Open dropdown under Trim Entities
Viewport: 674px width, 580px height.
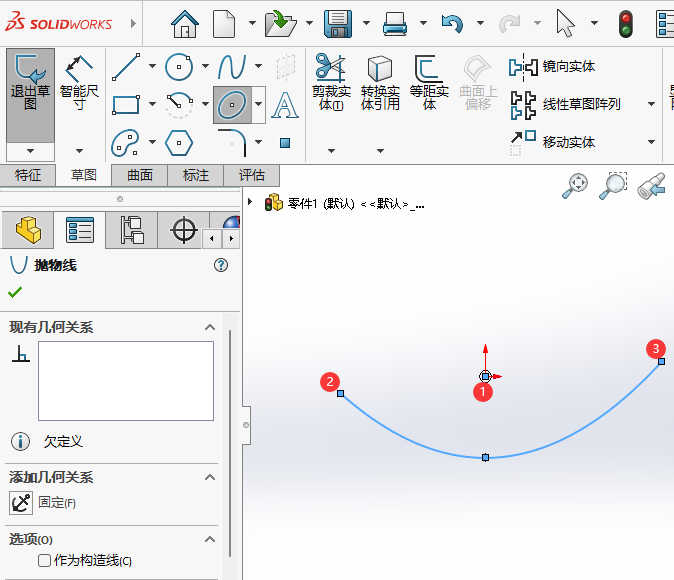[331, 151]
